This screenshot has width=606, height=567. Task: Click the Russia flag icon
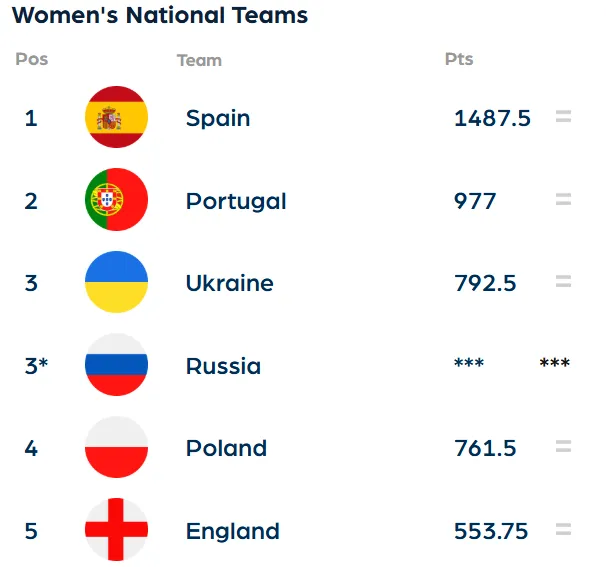pos(117,365)
